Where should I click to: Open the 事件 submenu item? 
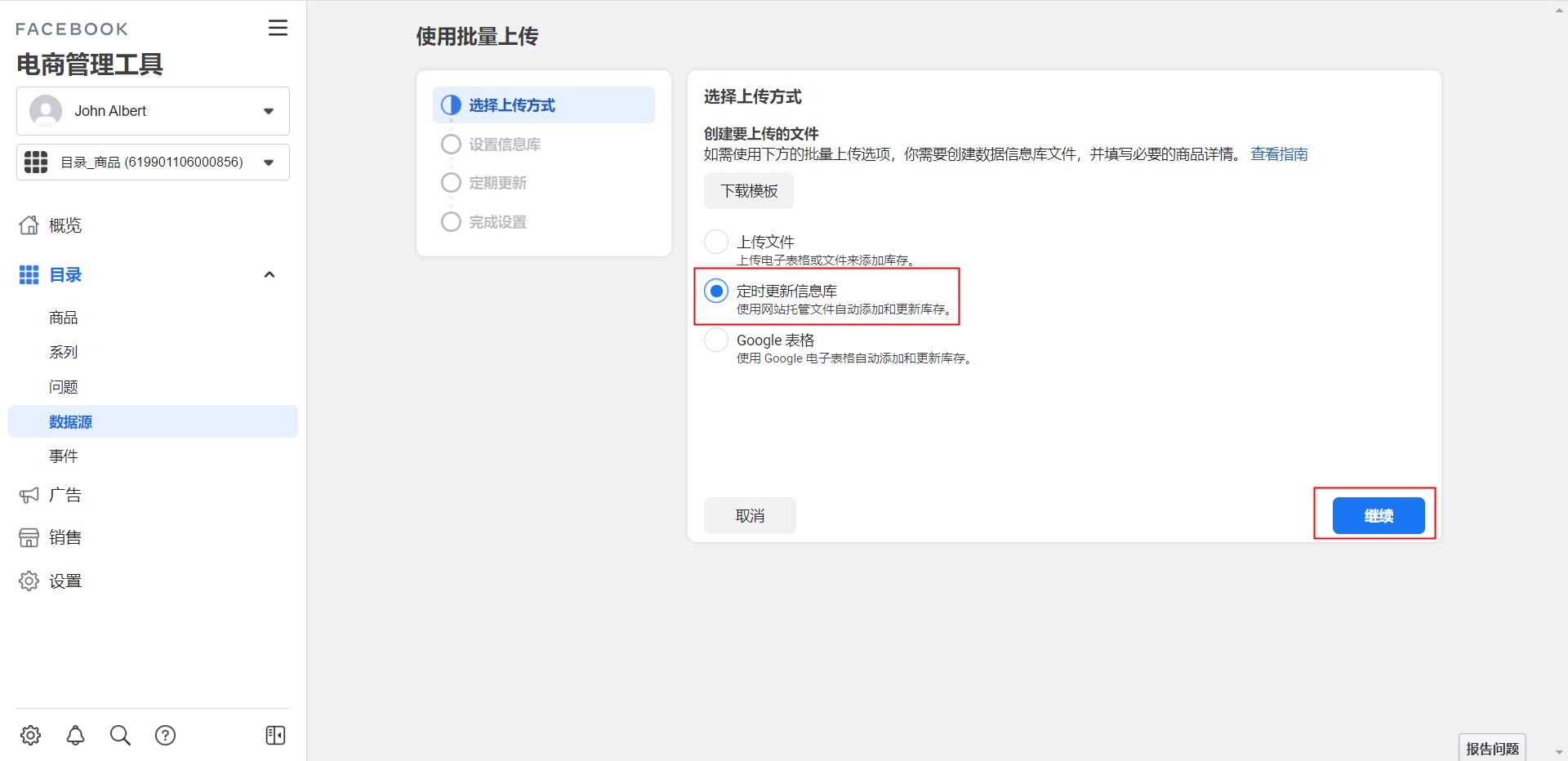coord(64,456)
